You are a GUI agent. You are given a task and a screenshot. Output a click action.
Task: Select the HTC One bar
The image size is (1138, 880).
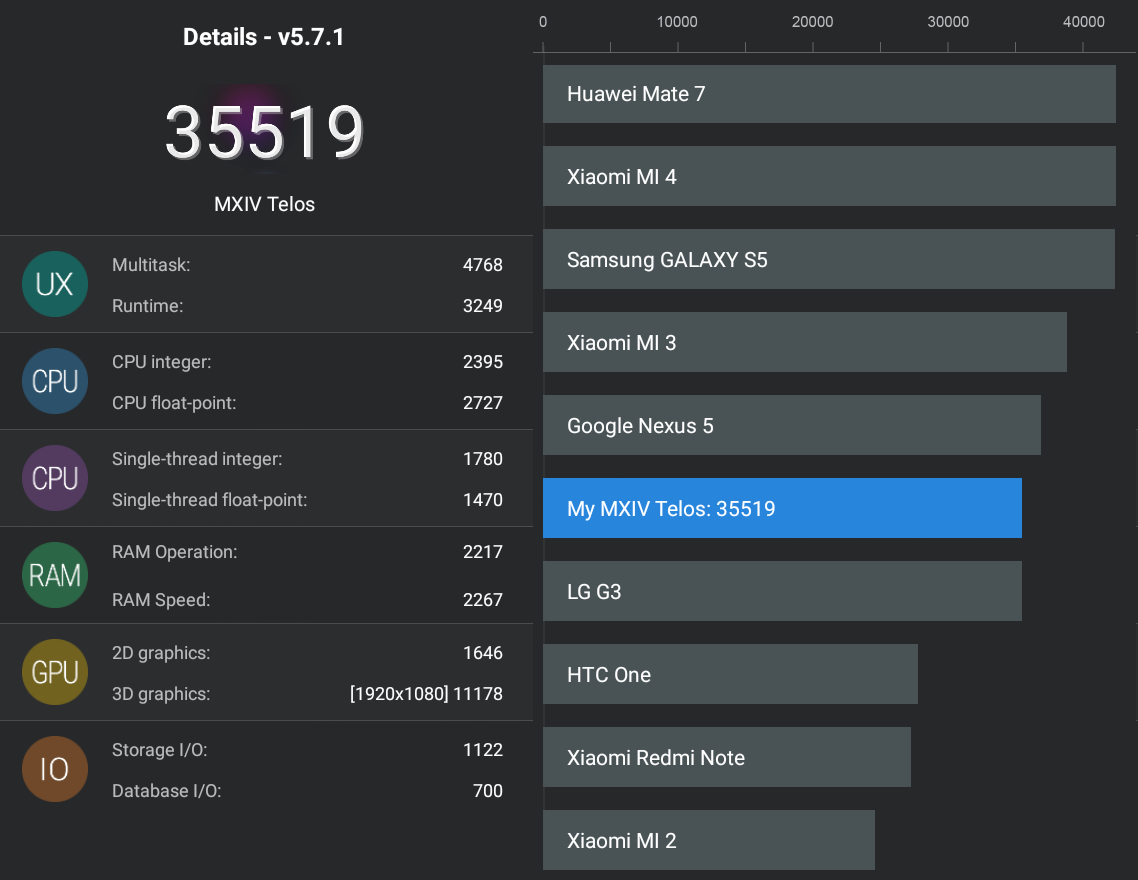pyautogui.click(x=730, y=674)
